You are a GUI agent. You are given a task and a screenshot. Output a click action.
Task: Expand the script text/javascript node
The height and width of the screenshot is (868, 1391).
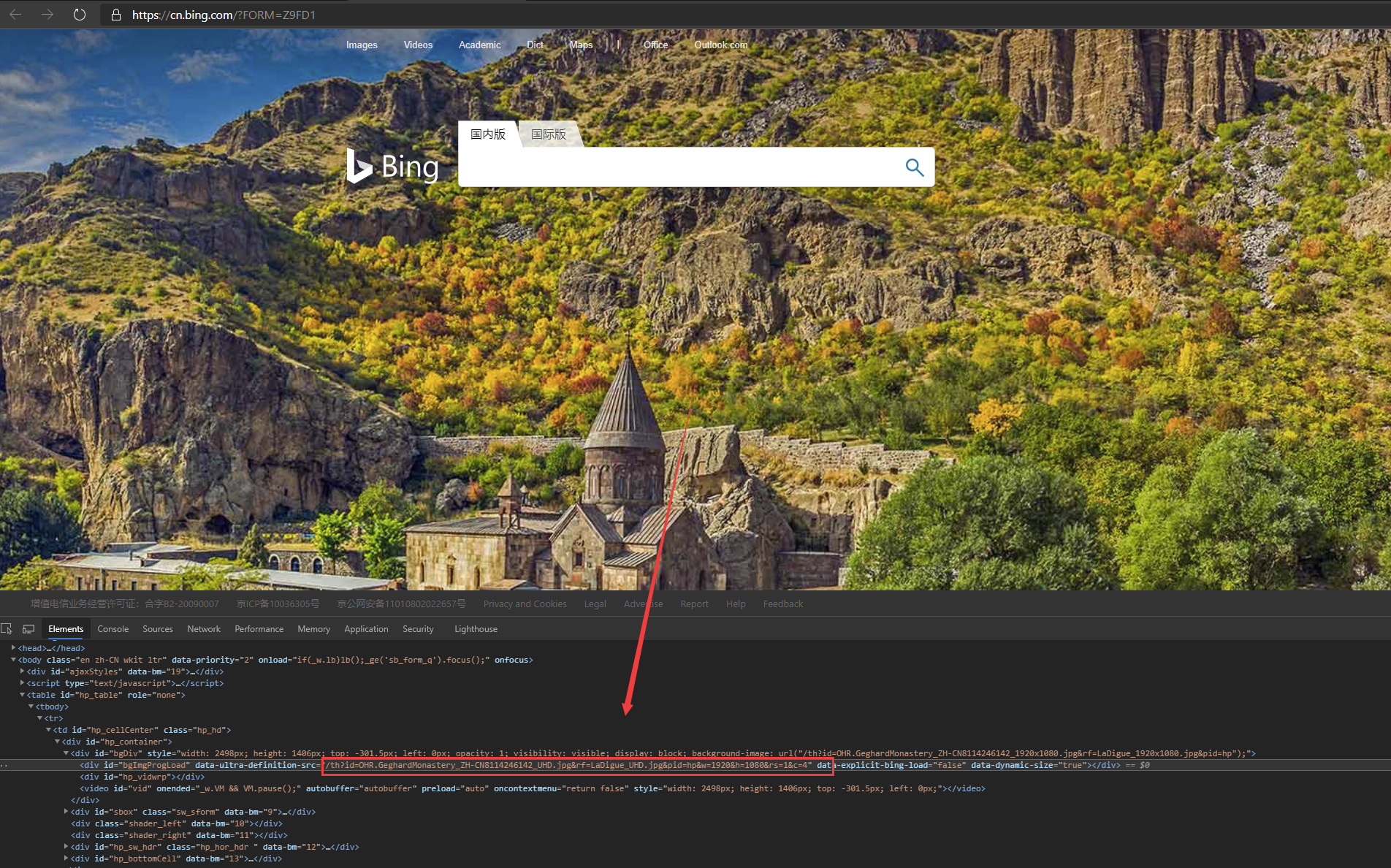click(22, 683)
